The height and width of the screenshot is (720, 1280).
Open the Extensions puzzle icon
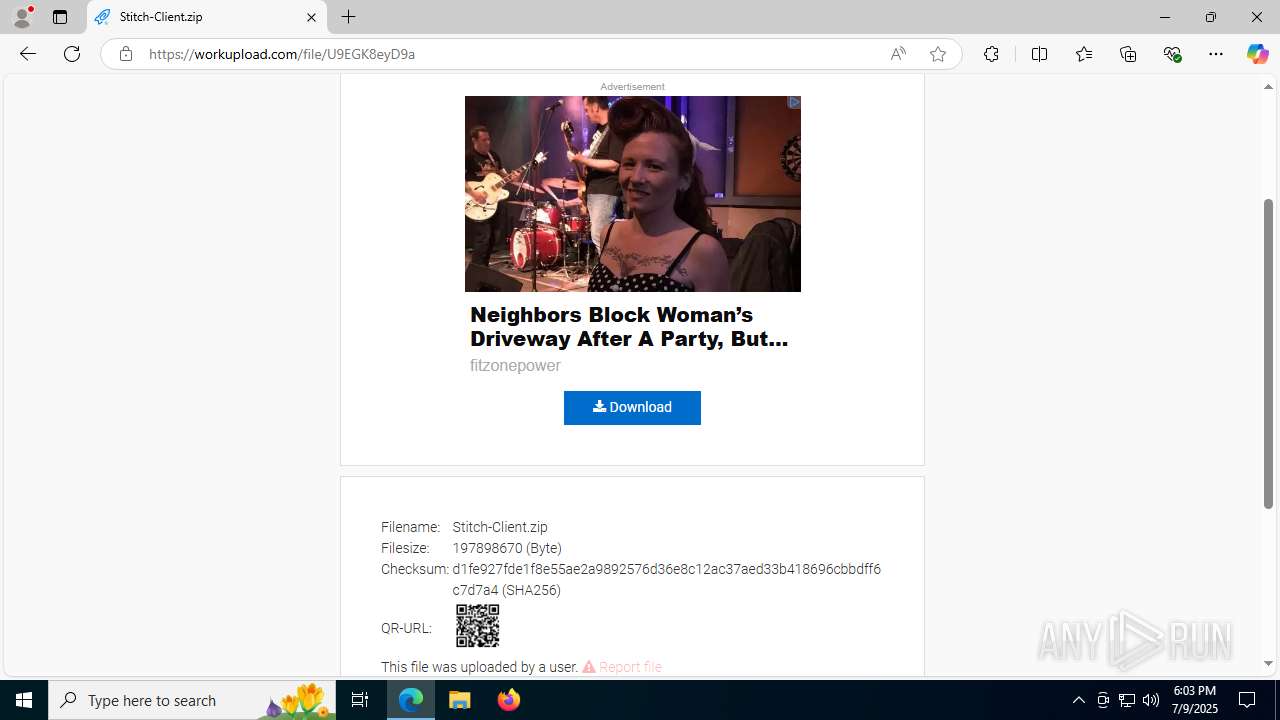tap(991, 54)
